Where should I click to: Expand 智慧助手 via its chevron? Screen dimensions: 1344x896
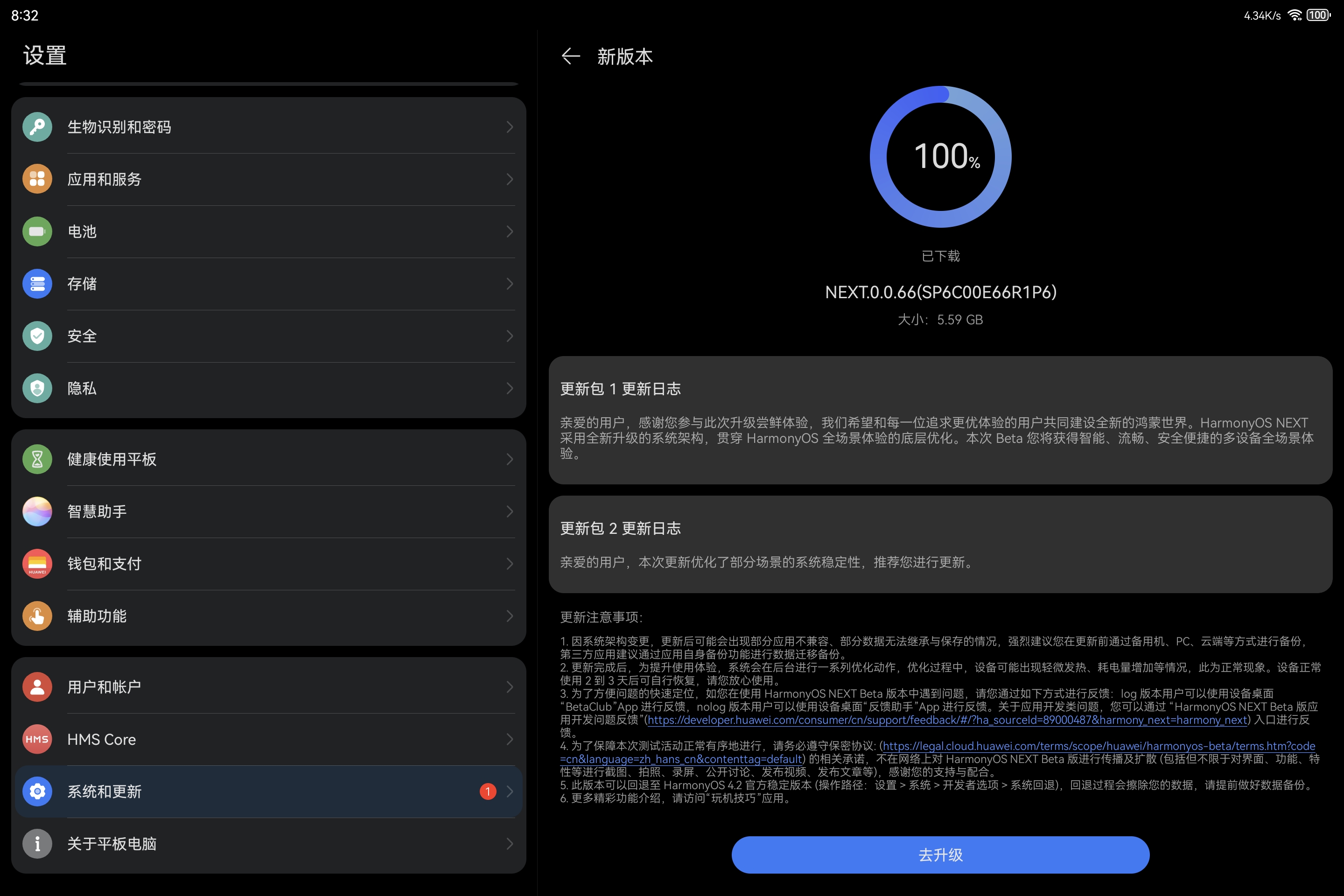509,511
